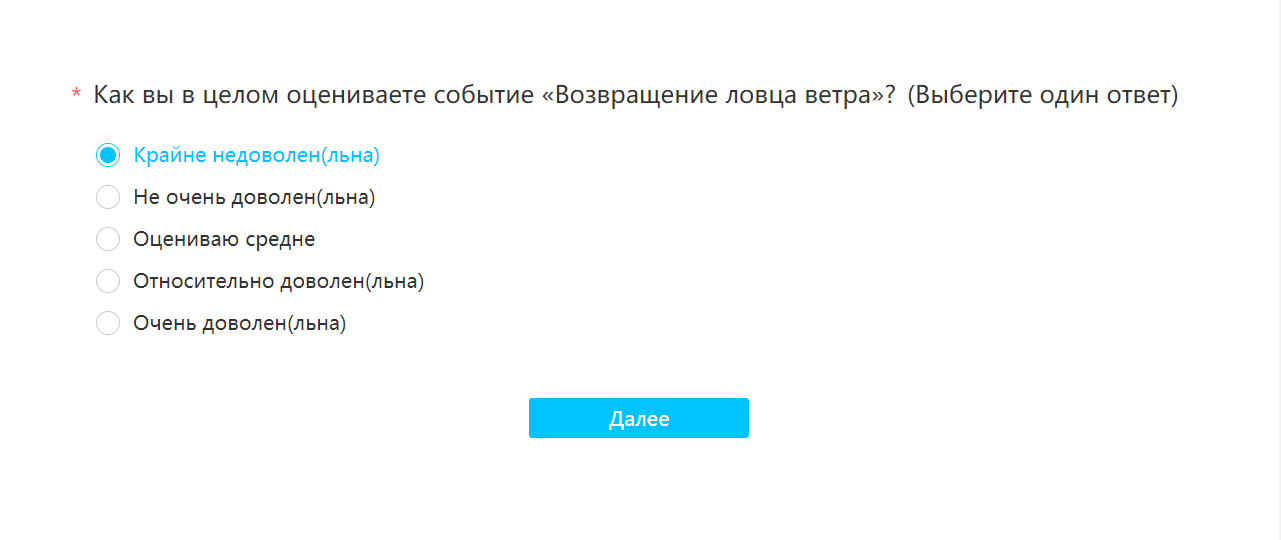Viewport: 1281px width, 540px height.
Task: Select the «Не очень доволен(льна)» radio circle
Action: coord(108,198)
